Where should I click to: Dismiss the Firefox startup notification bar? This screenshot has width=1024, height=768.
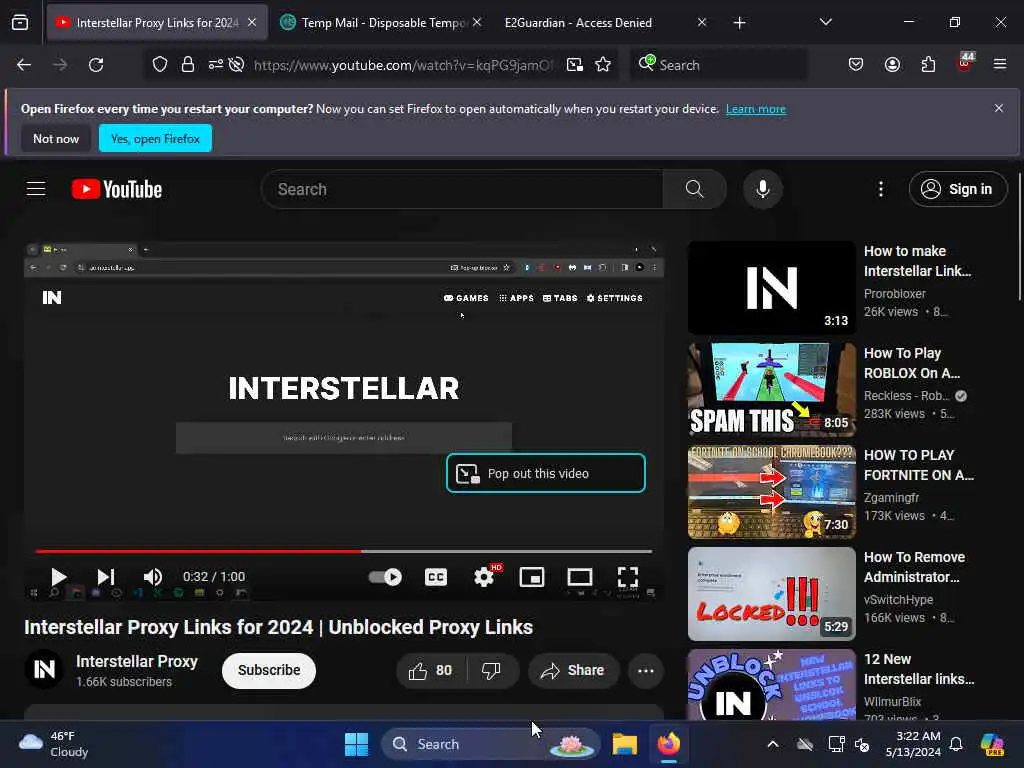click(x=999, y=108)
